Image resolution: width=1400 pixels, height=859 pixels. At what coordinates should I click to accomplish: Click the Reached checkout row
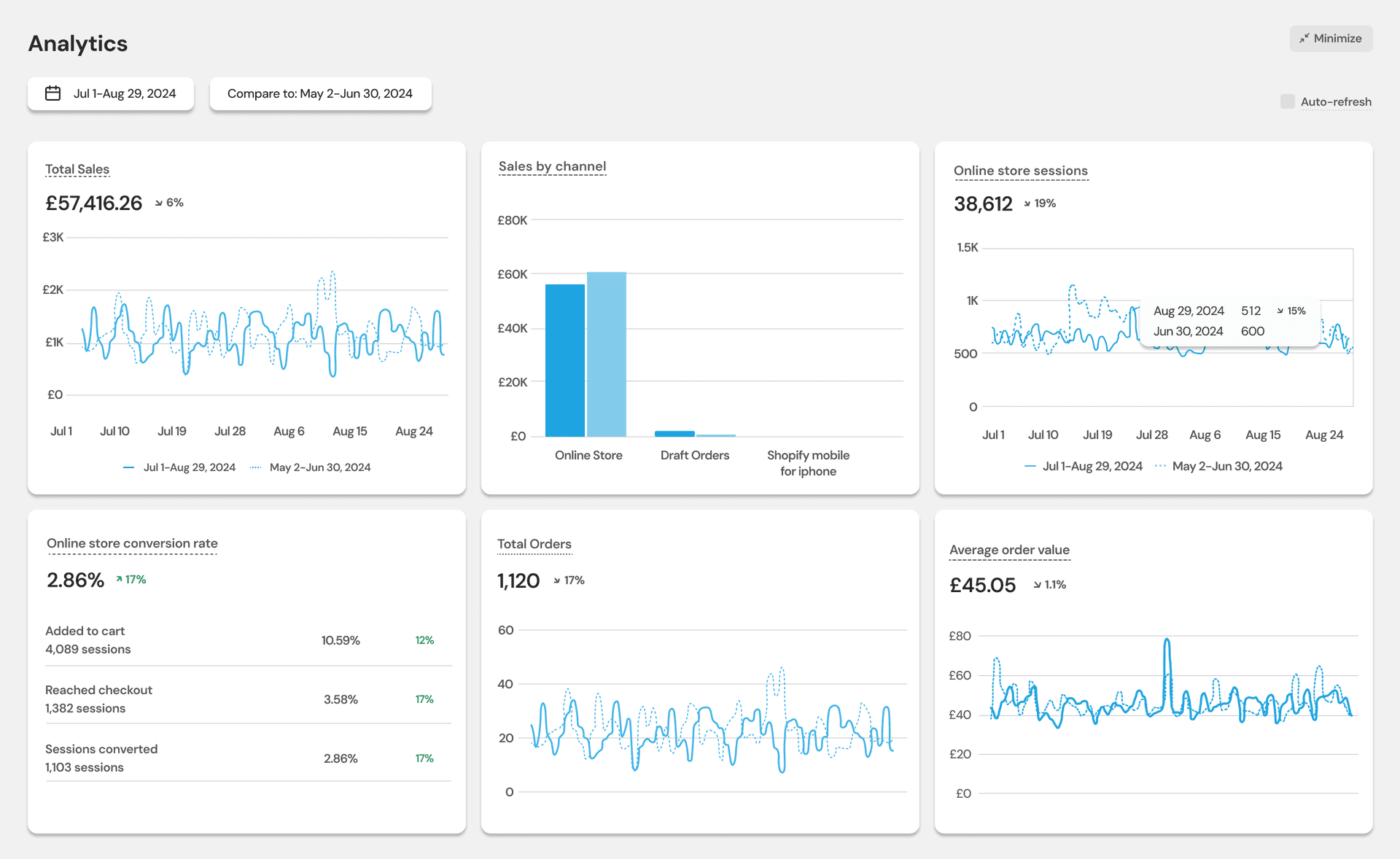point(248,699)
